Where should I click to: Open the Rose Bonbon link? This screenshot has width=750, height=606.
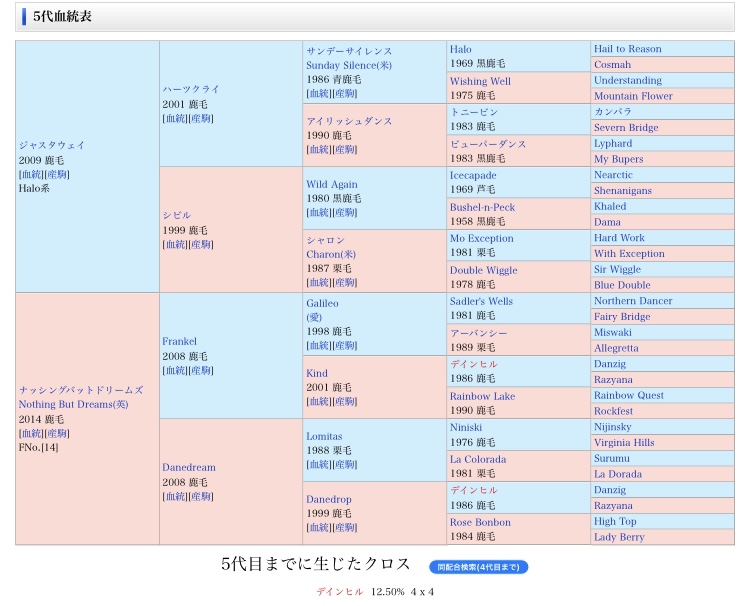click(480, 522)
